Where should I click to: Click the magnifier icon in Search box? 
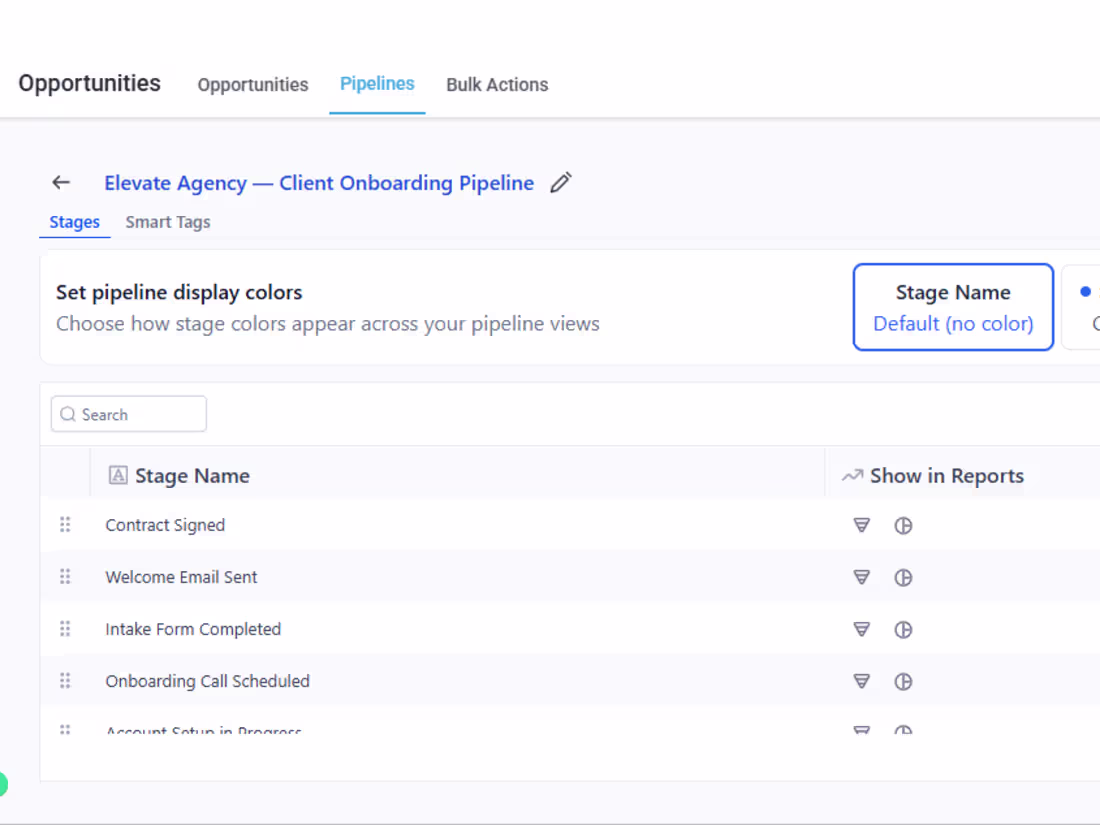coord(68,414)
